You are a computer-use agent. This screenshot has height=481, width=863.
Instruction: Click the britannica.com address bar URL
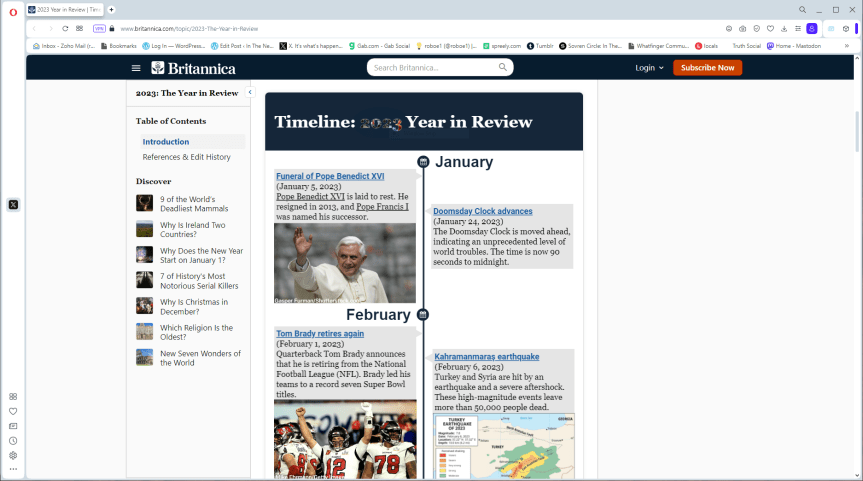pyautogui.click(x=189, y=29)
